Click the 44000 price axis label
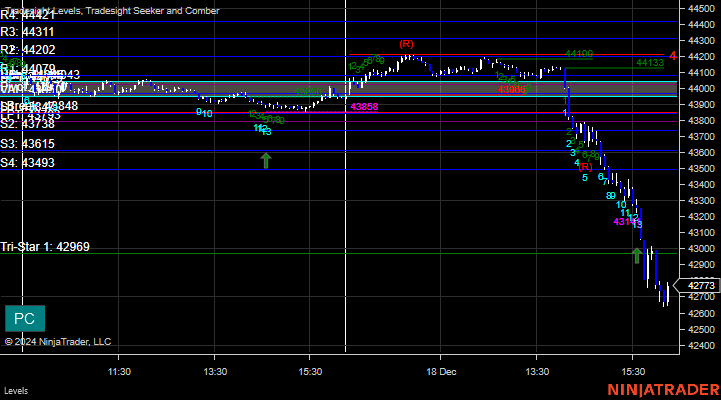The image size is (721, 400). [701, 89]
